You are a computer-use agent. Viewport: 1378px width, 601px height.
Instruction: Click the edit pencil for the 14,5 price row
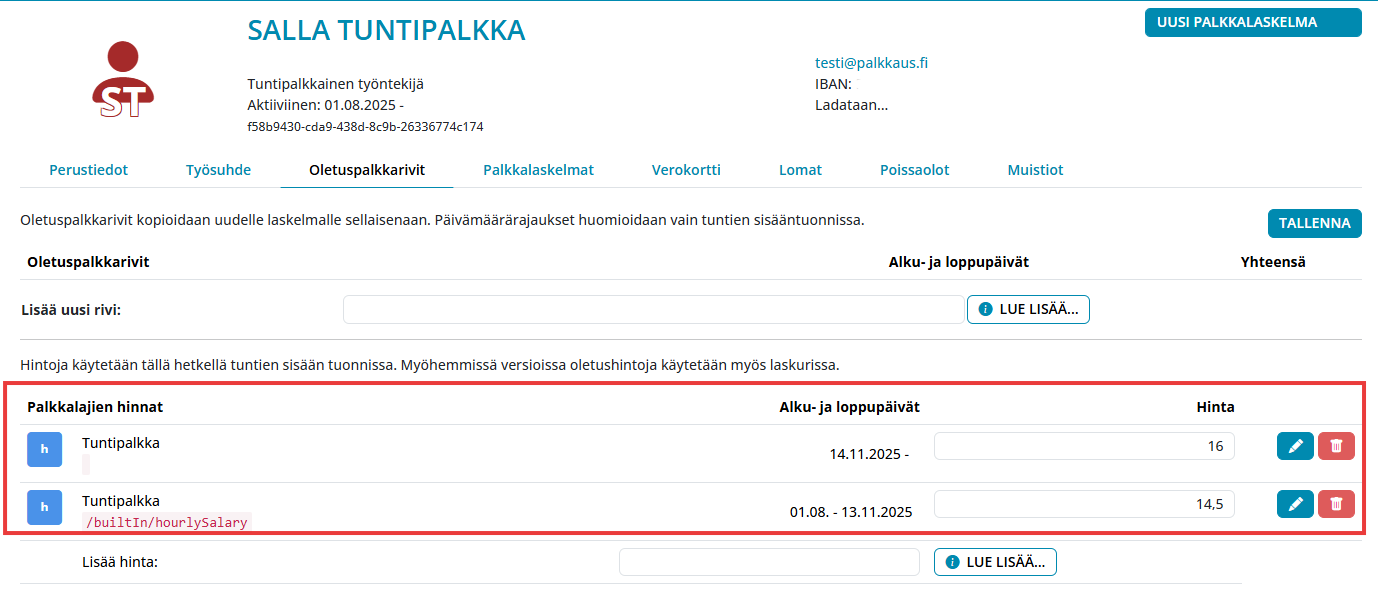tap(1295, 504)
